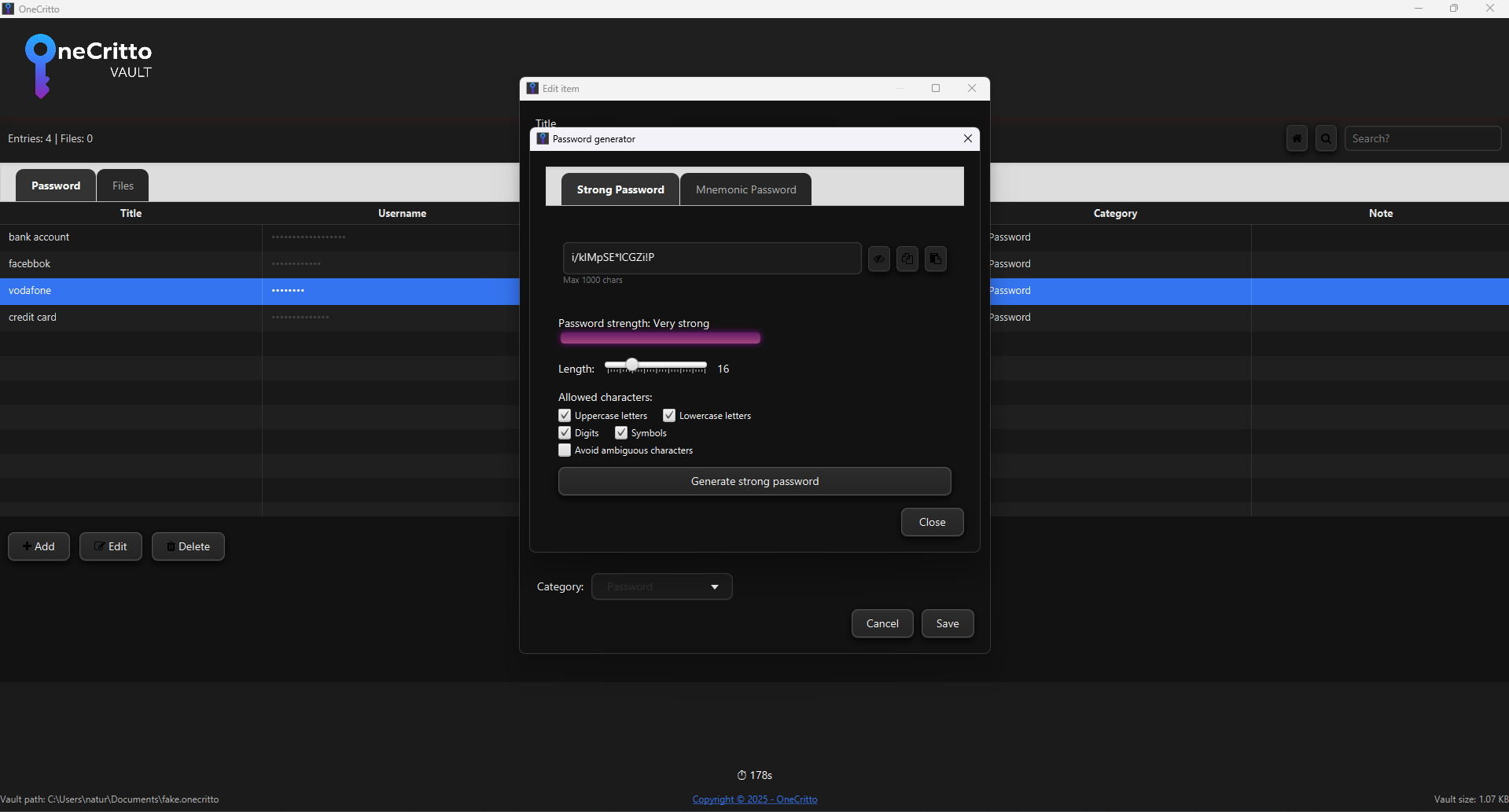Click the trash icon on Delete button
The width and height of the screenshot is (1509, 812).
click(x=171, y=546)
